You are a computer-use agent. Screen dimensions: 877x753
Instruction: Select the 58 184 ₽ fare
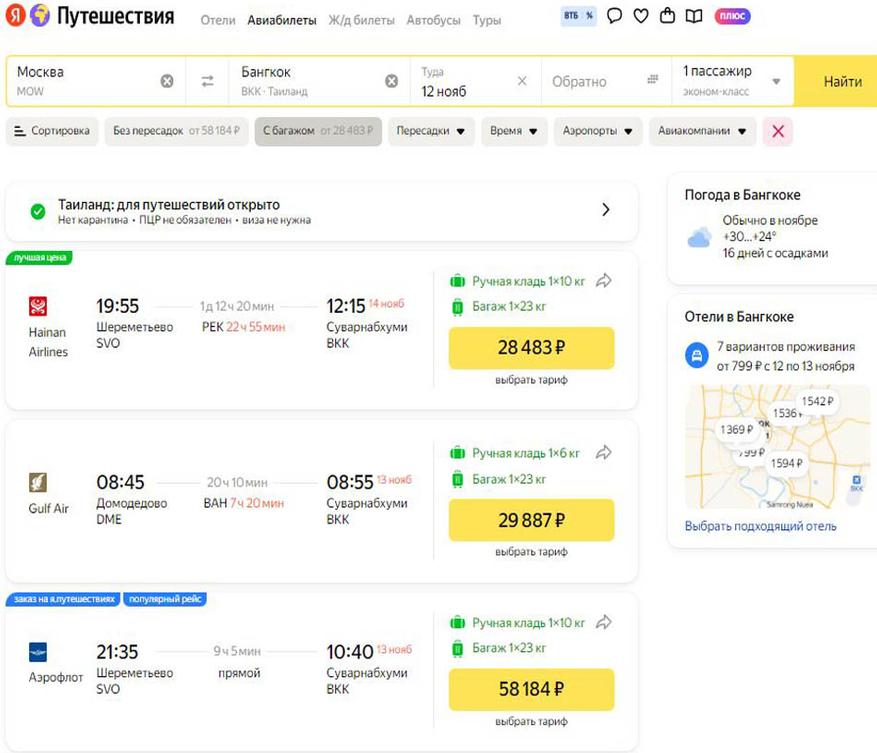pyautogui.click(x=531, y=689)
